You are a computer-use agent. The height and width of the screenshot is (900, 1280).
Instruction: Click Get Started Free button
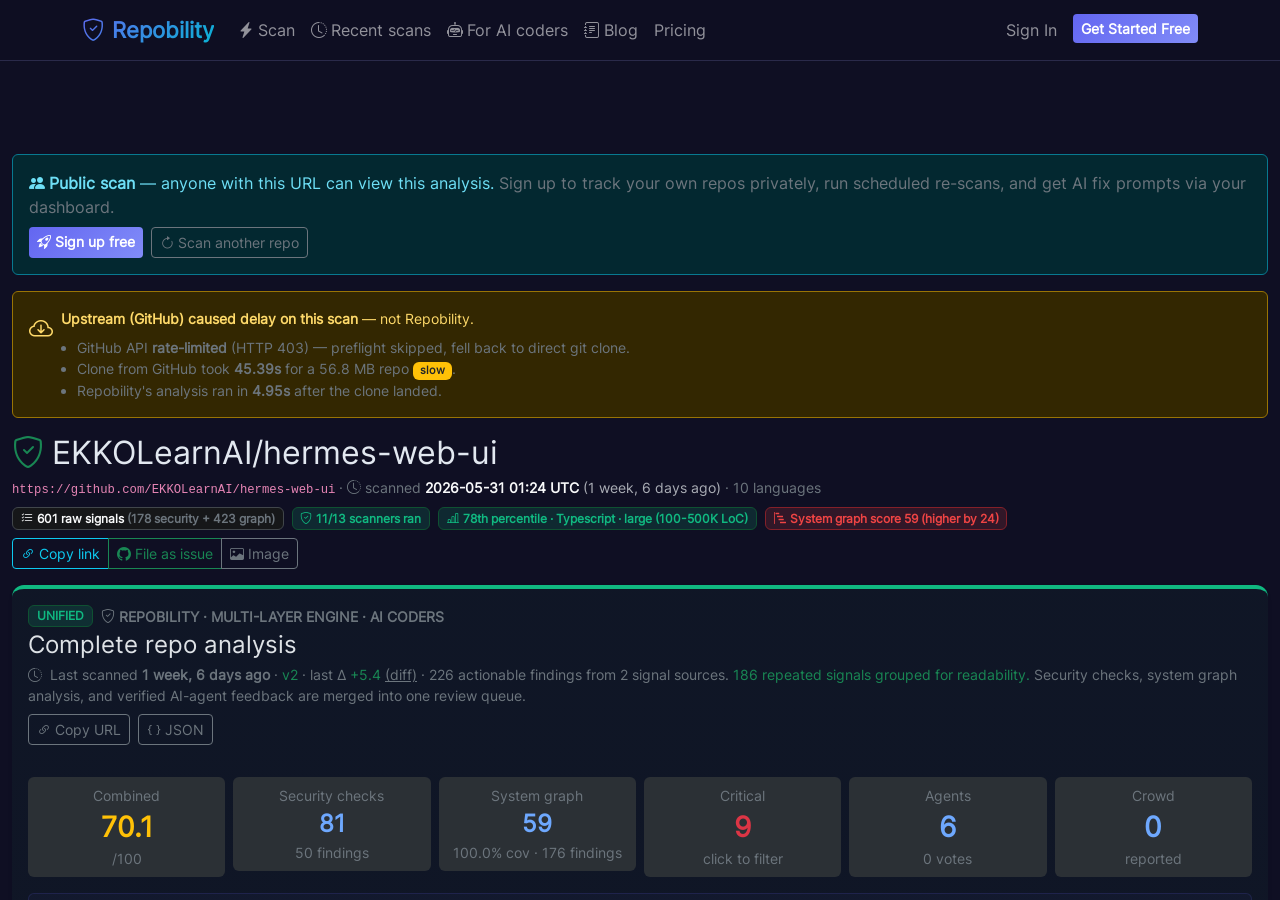(1135, 29)
